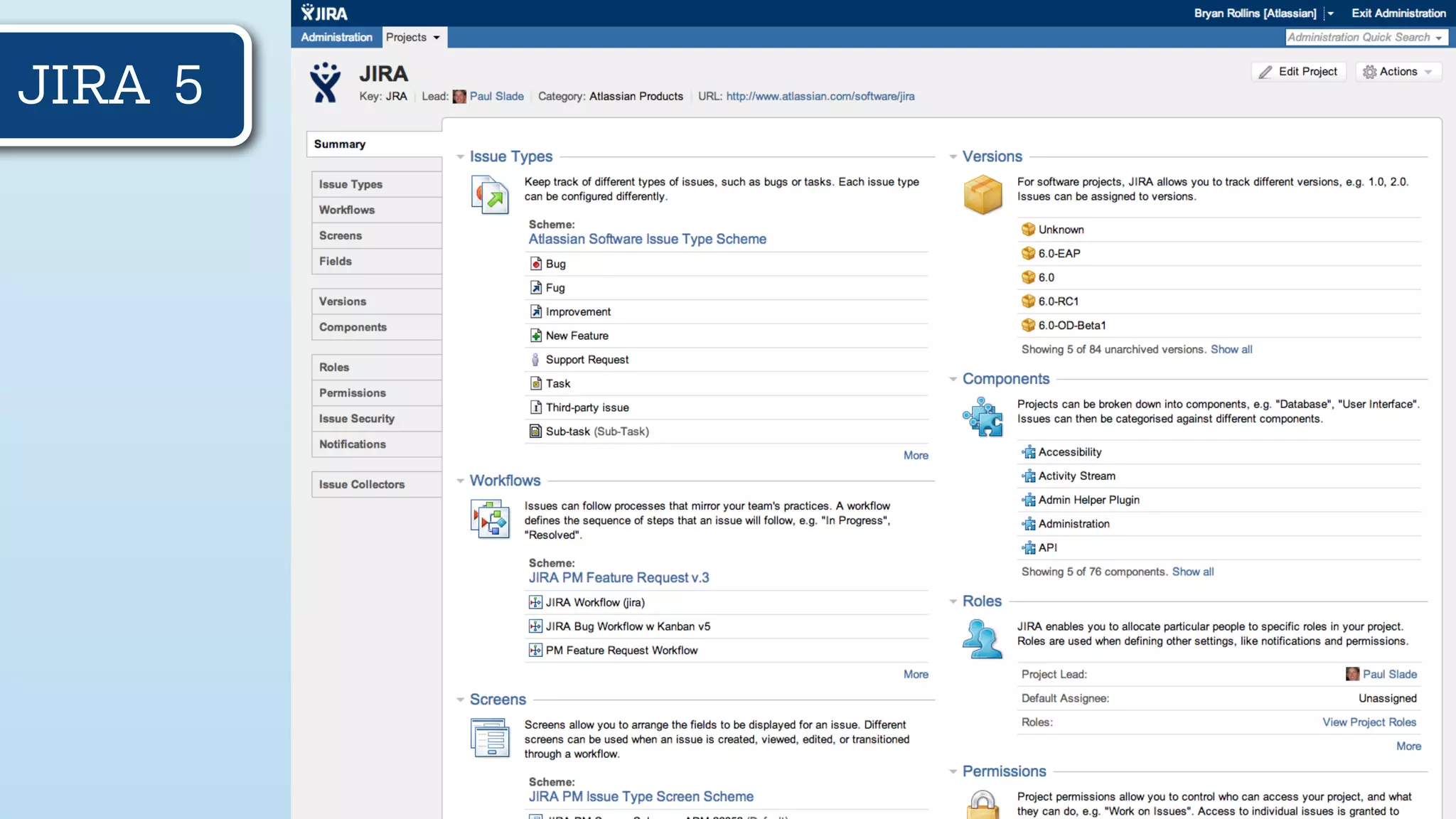
Task: Click 'Admin Helper Plugin' component row
Action: click(1219, 500)
